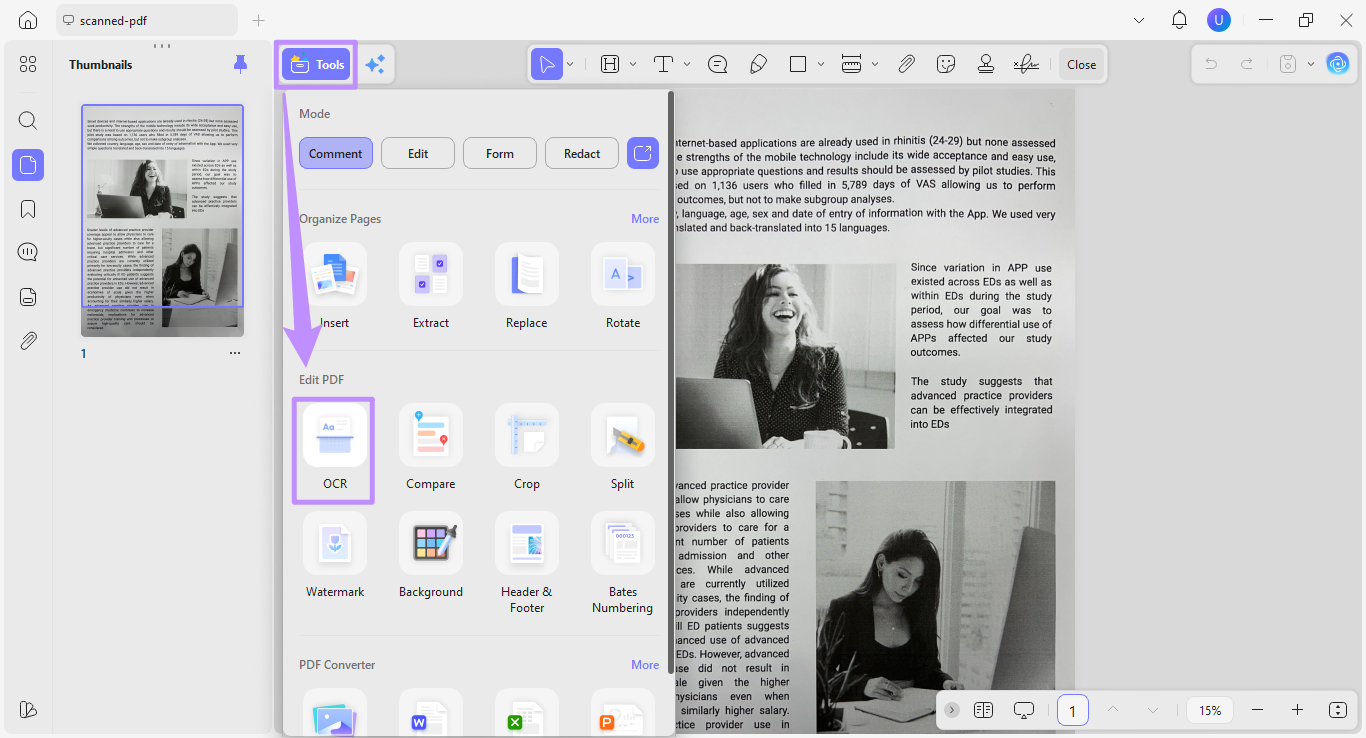1366x738 pixels.
Task: Select the pencil drawing tool
Action: [758, 64]
